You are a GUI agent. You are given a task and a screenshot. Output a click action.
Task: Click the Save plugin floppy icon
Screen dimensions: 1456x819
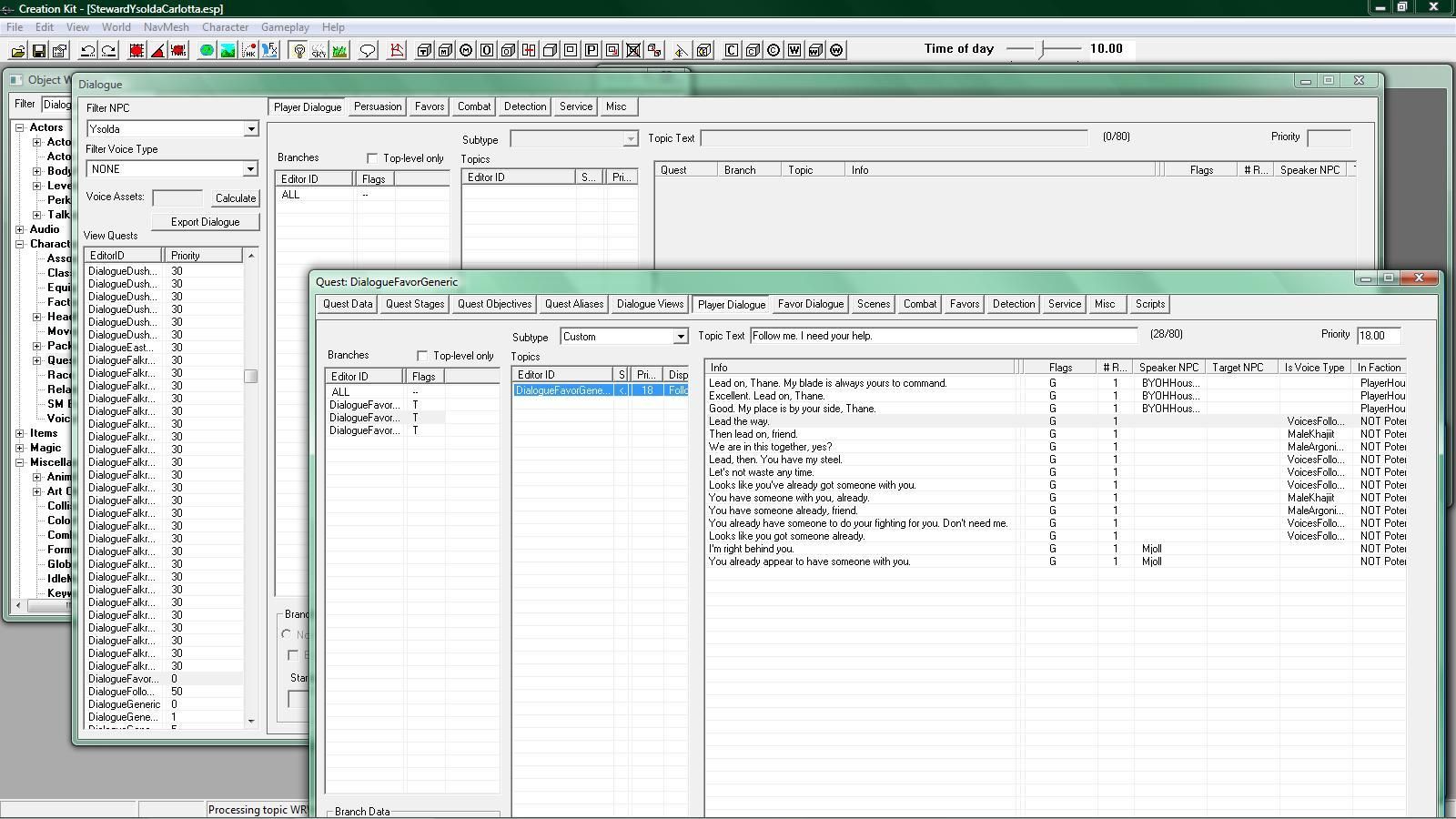(x=38, y=50)
